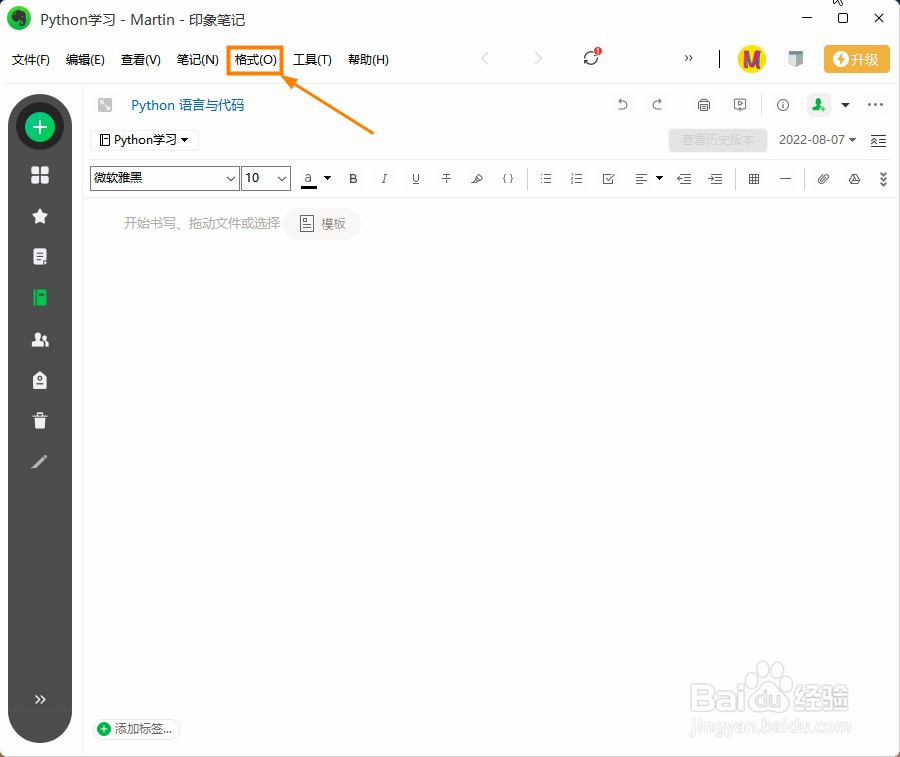Open the 文件(F) menu
900x757 pixels.
(31, 60)
